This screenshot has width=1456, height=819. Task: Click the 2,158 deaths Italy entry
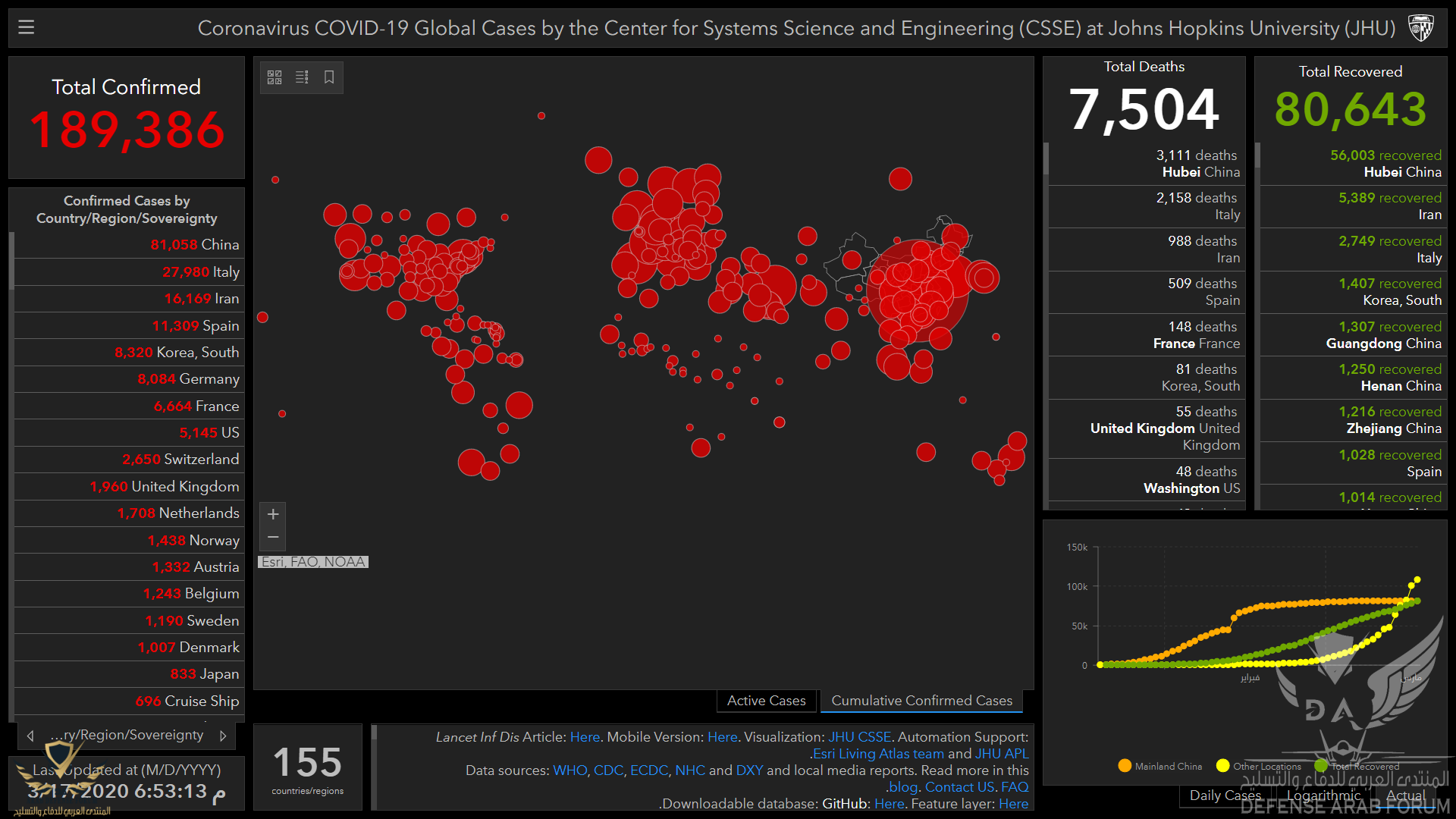(1145, 206)
